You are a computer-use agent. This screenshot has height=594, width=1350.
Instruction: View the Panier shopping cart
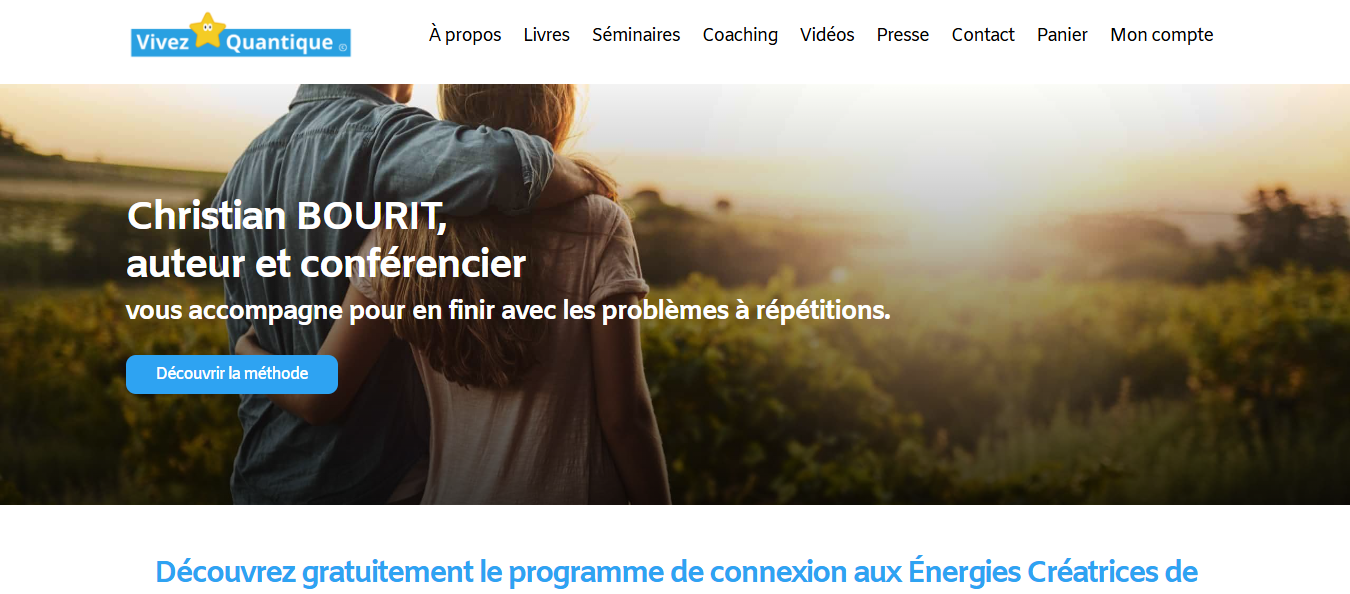pos(1062,35)
